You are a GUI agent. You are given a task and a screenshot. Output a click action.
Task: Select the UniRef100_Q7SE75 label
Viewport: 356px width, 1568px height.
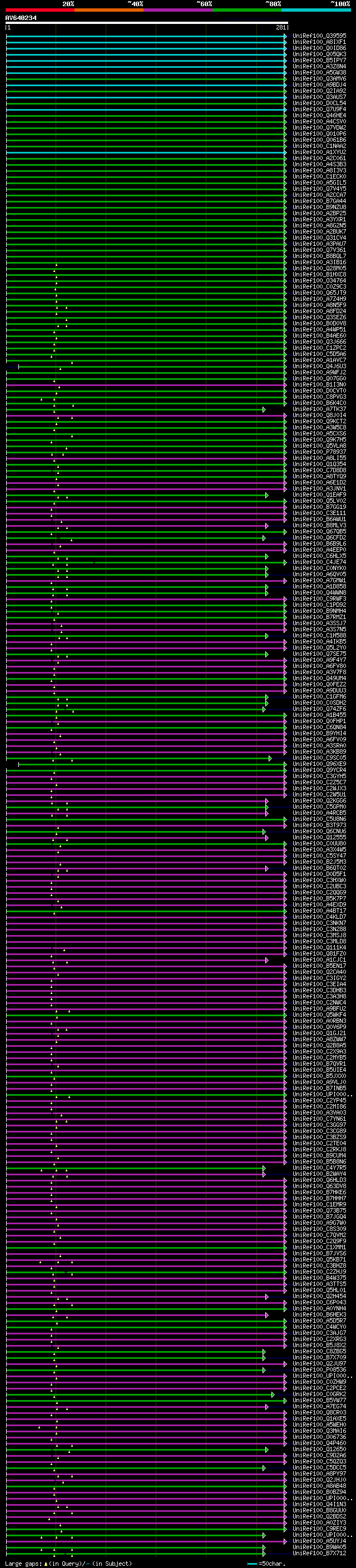click(319, 654)
